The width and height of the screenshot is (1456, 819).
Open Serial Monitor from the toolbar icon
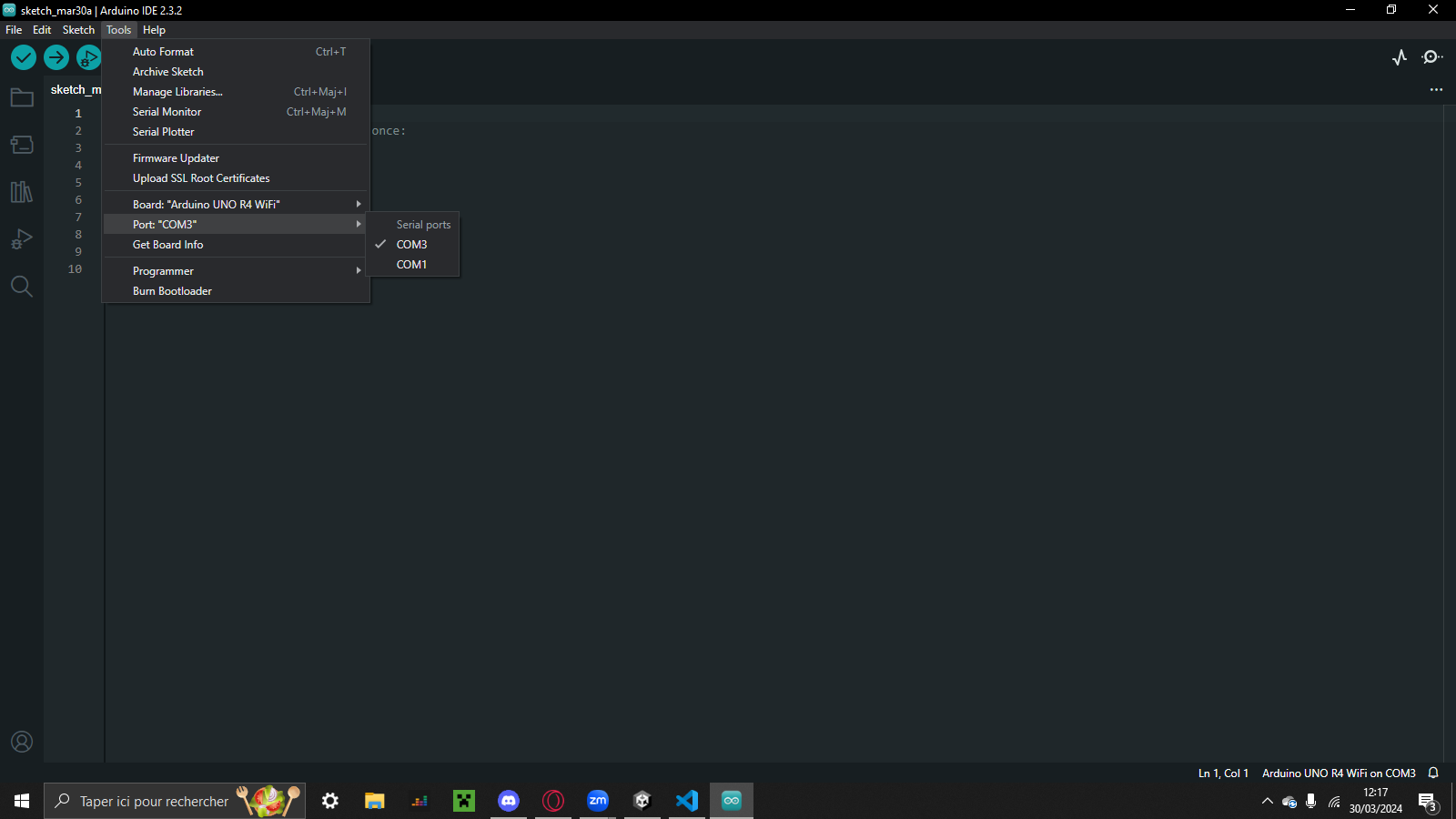(x=1432, y=57)
